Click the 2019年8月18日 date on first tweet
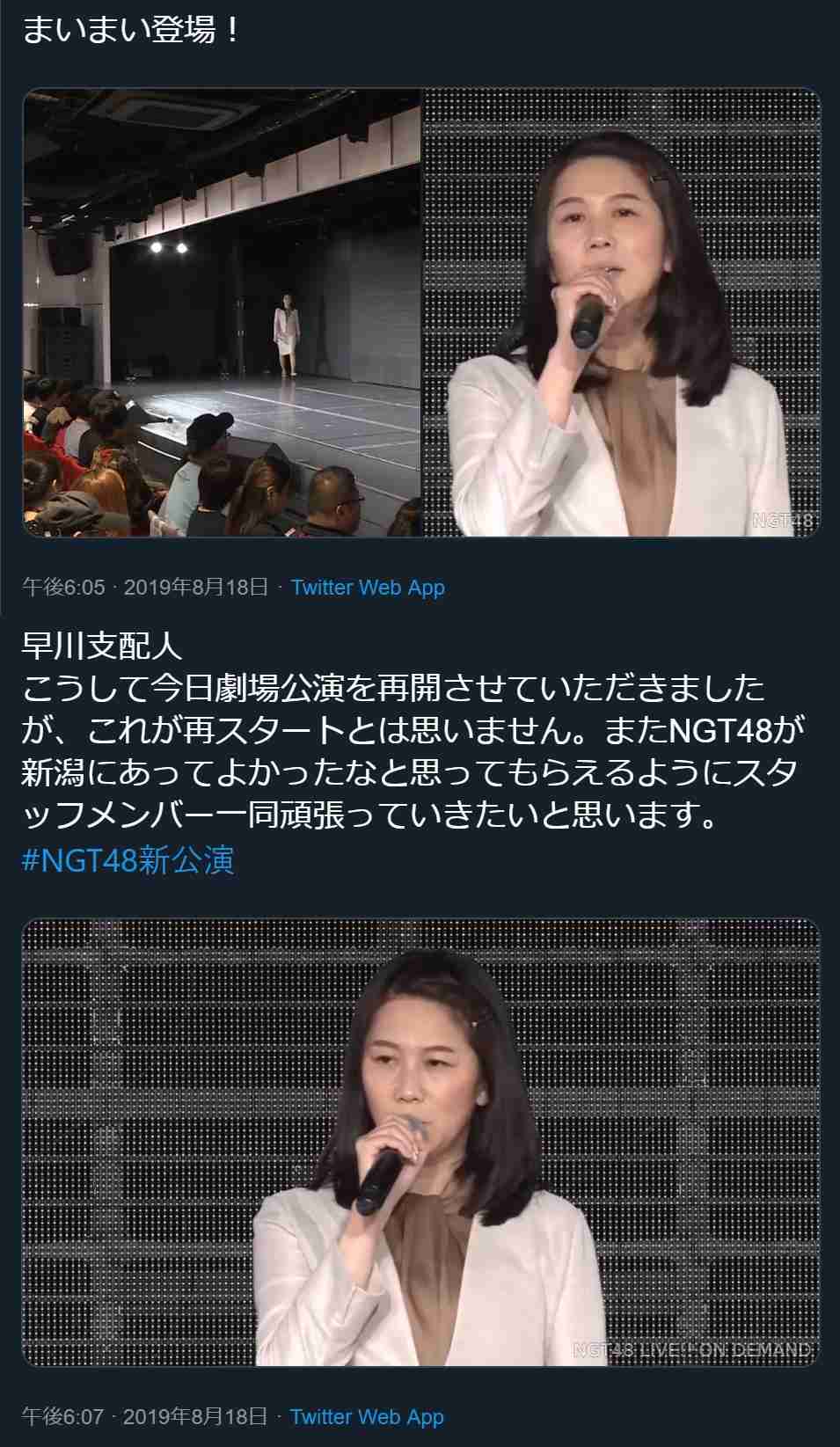This screenshot has width=840, height=1447. tap(195, 588)
